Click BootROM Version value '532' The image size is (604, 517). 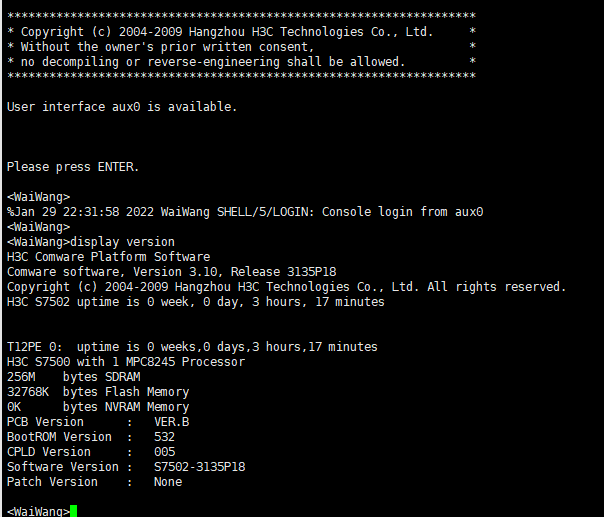point(164,437)
